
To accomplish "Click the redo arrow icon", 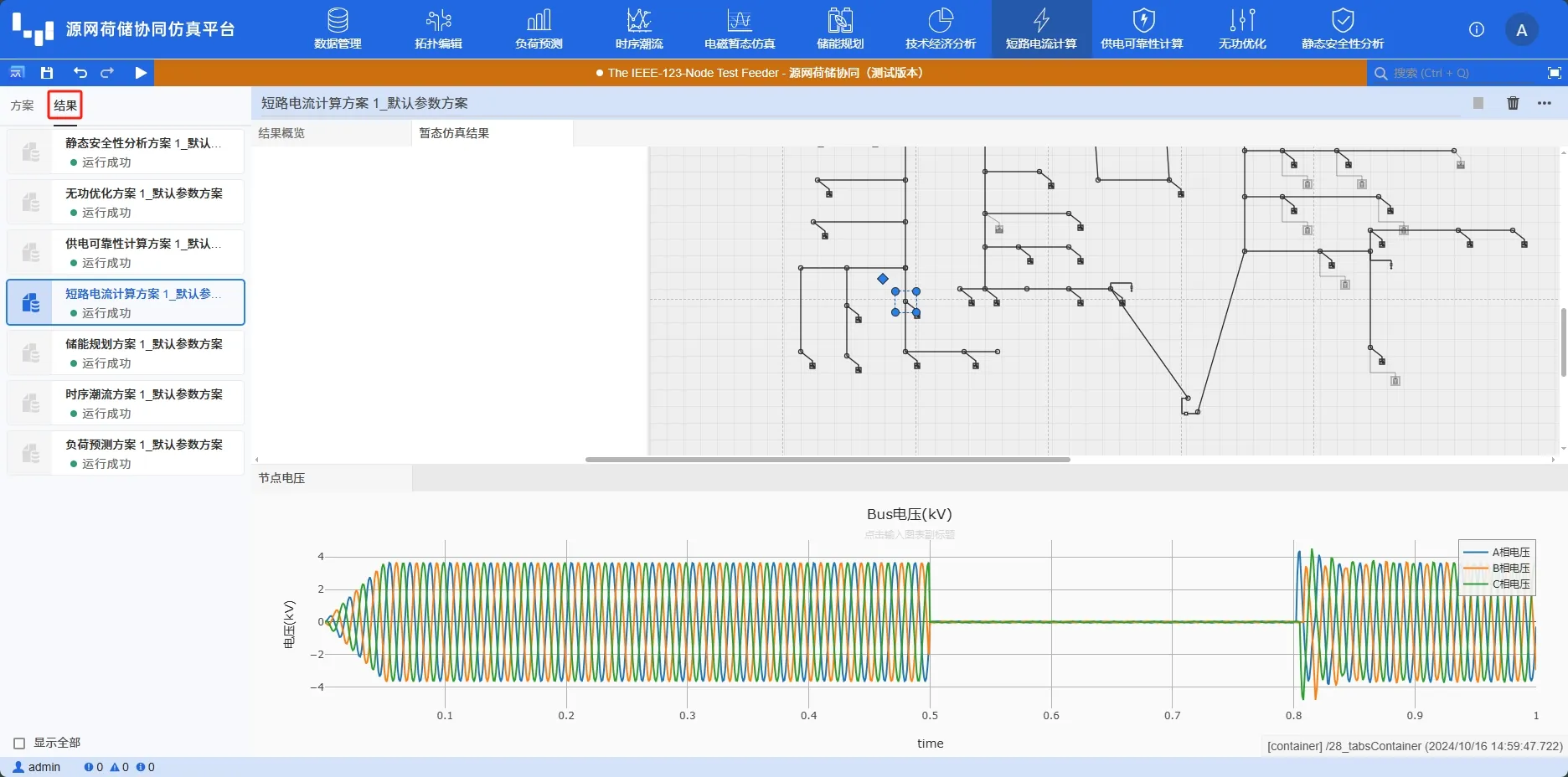I will (x=107, y=73).
